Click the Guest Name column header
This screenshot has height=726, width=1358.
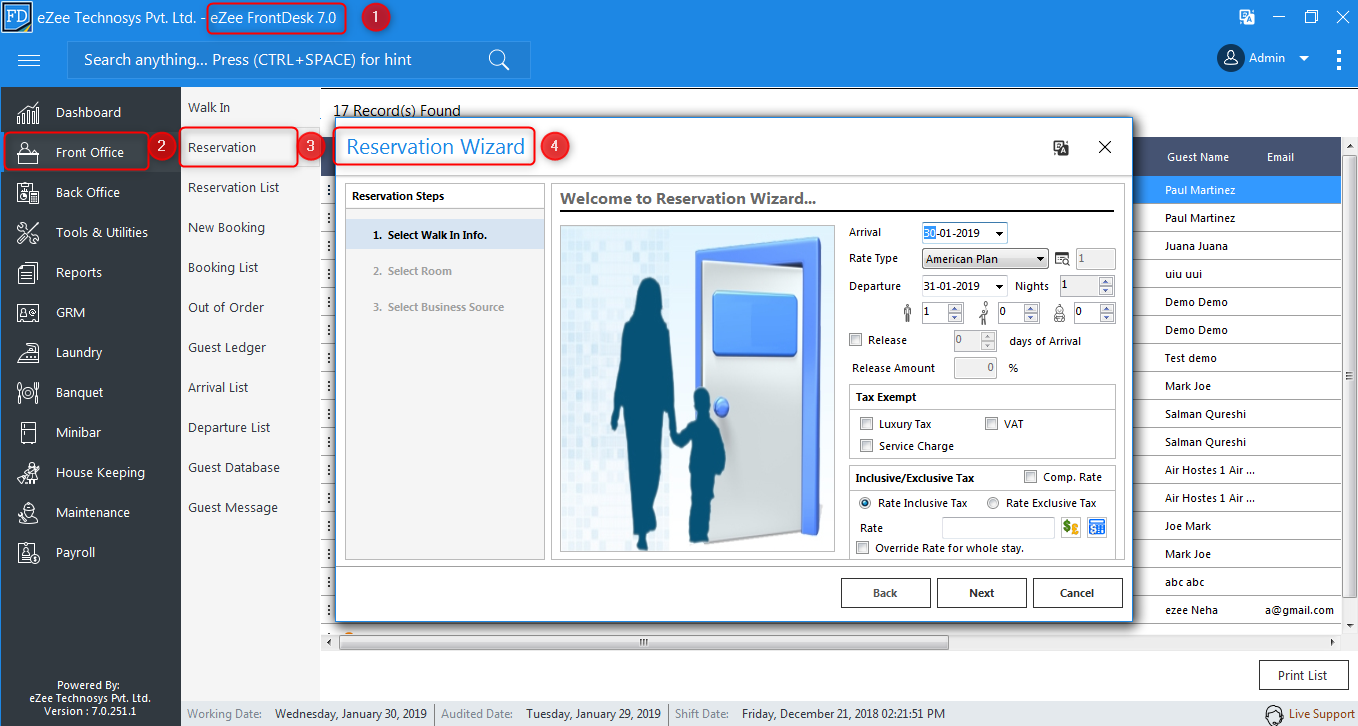[1198, 157]
